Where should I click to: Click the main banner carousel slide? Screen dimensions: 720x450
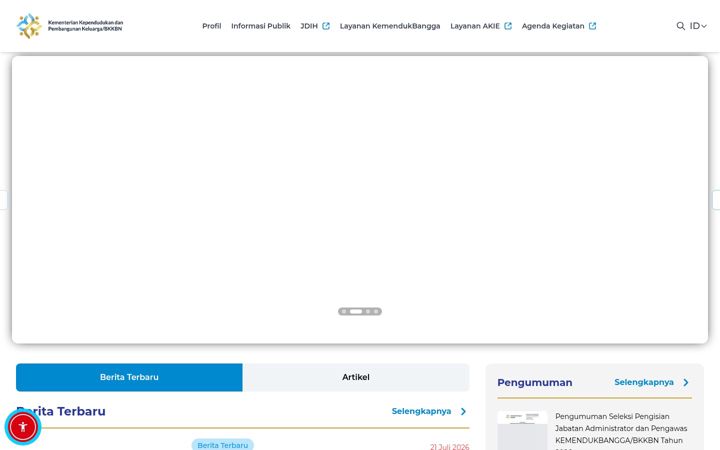[360, 200]
